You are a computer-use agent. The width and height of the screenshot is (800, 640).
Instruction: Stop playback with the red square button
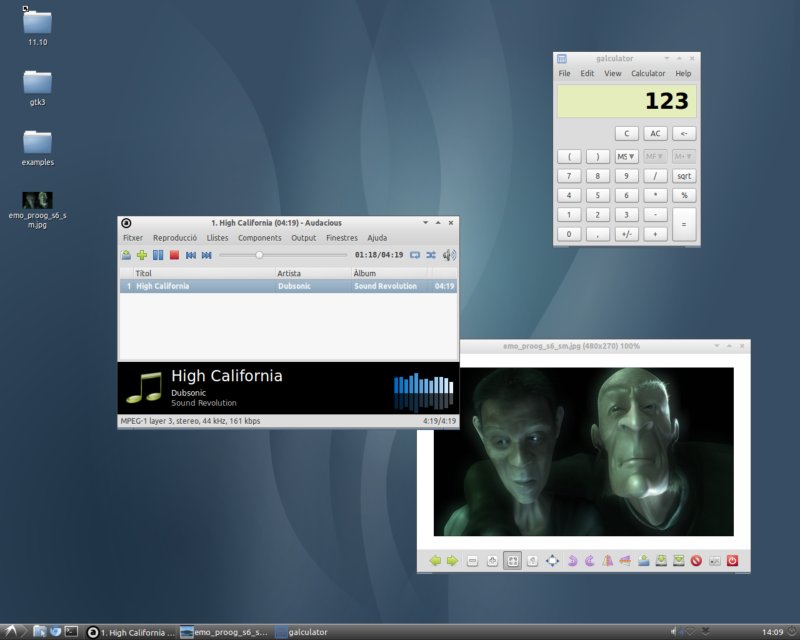[174, 255]
